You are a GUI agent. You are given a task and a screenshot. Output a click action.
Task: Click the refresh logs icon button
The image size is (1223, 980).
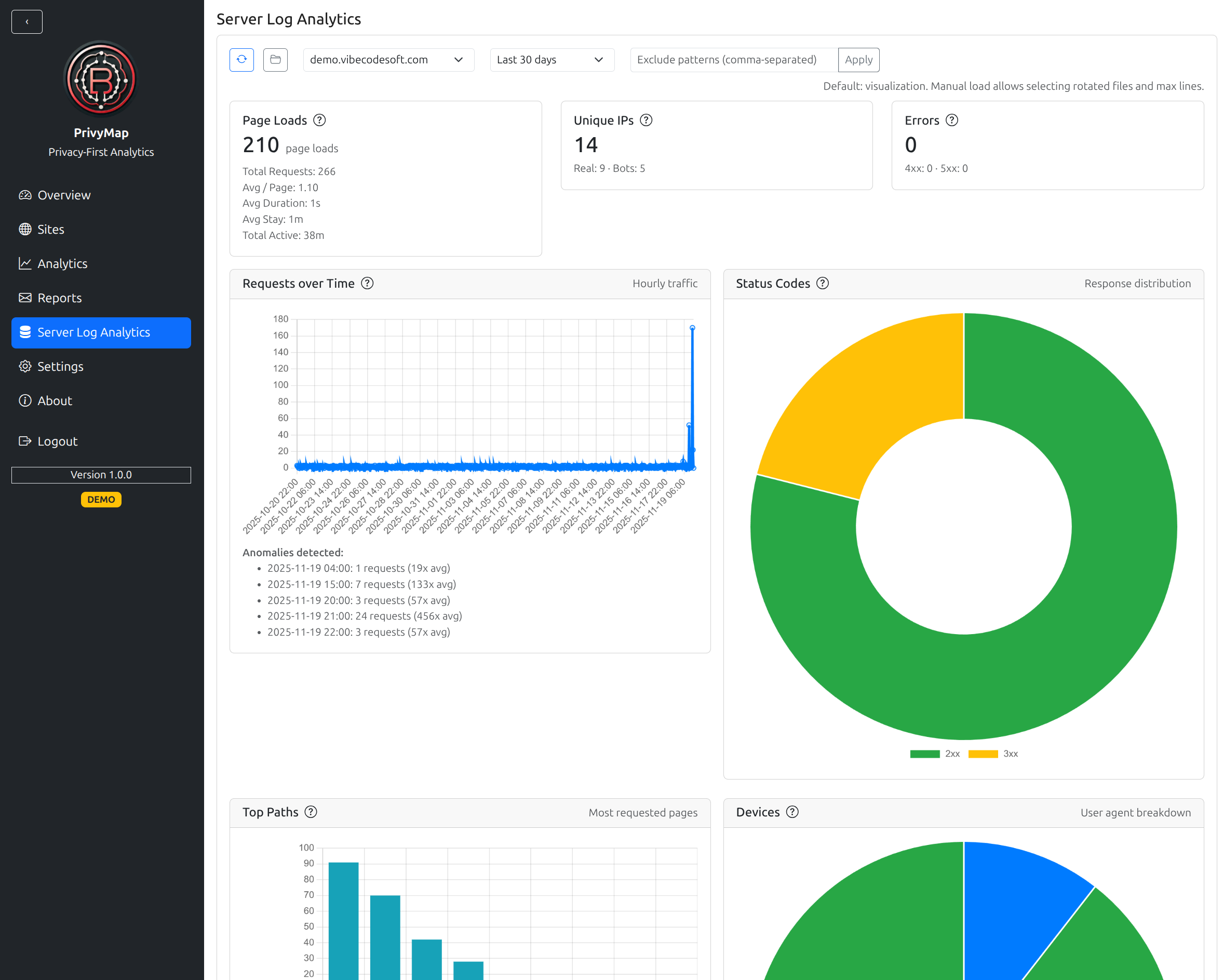(241, 60)
